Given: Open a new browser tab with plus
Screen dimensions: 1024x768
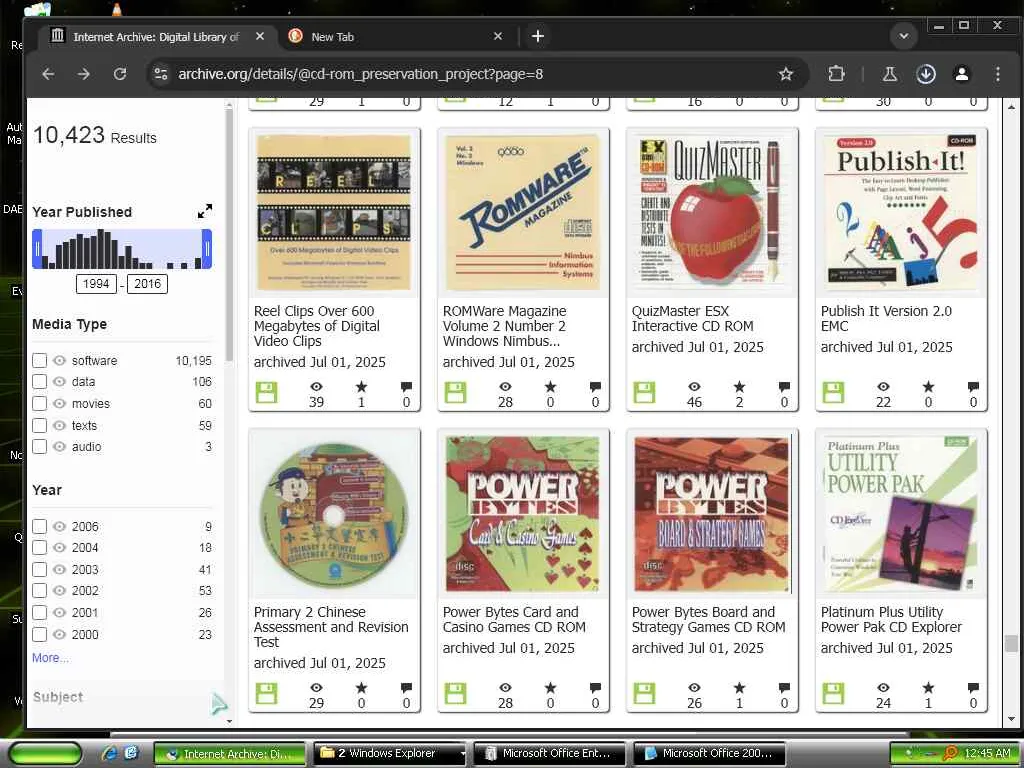Looking at the screenshot, I should pyautogui.click(x=537, y=37).
